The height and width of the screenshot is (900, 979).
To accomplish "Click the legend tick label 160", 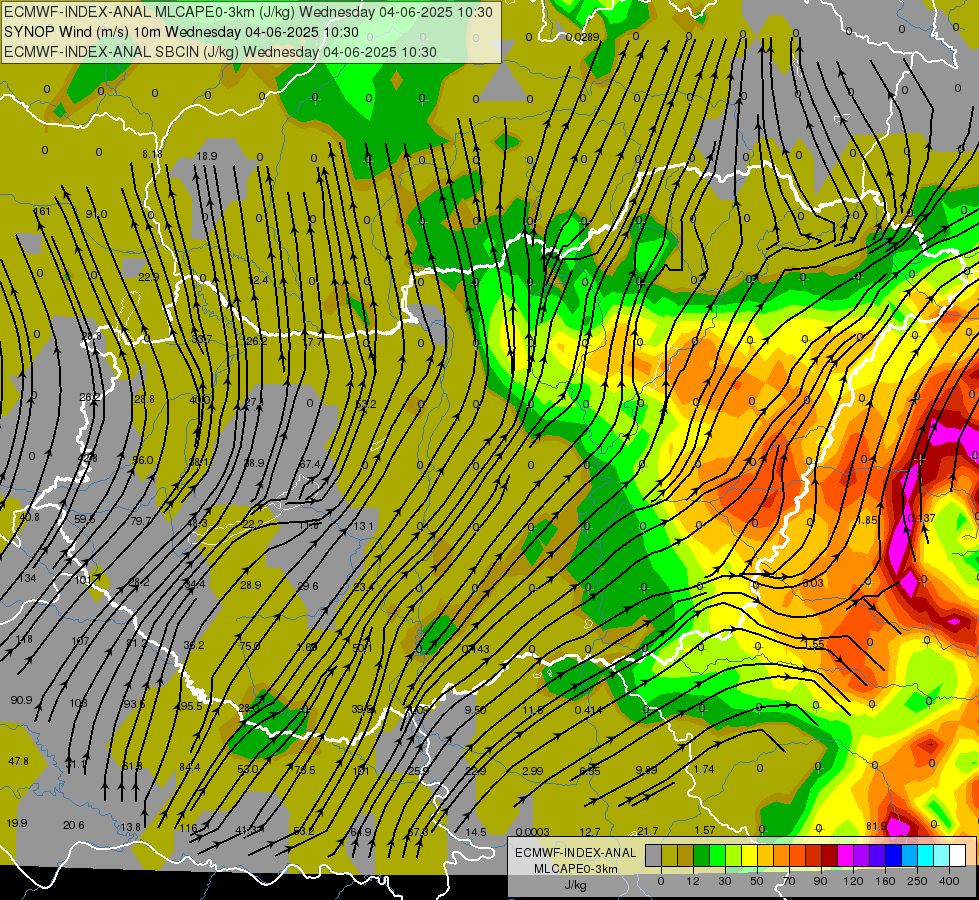I will point(885,881).
